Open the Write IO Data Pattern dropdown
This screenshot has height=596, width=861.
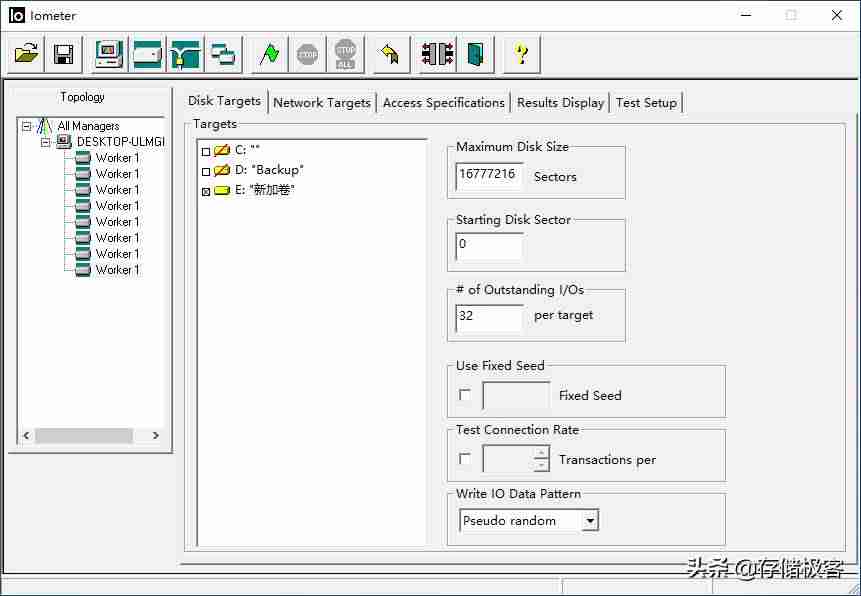[x=590, y=520]
